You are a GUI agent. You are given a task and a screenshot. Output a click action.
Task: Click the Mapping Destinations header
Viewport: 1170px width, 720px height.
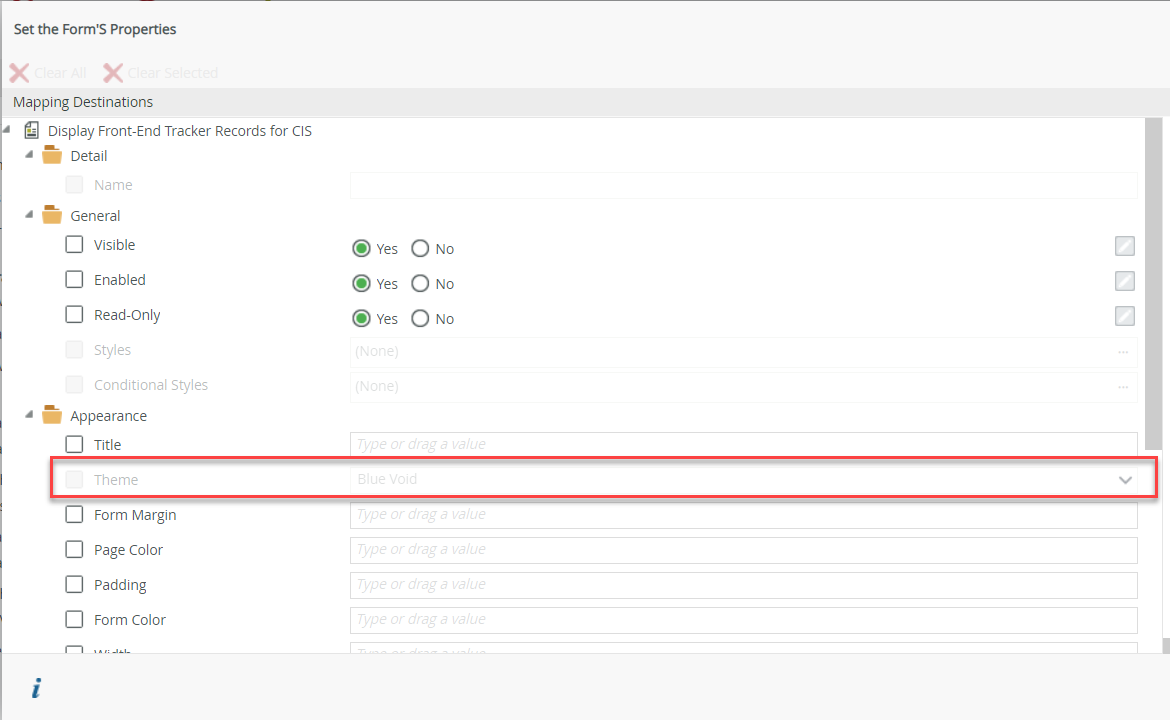(83, 102)
